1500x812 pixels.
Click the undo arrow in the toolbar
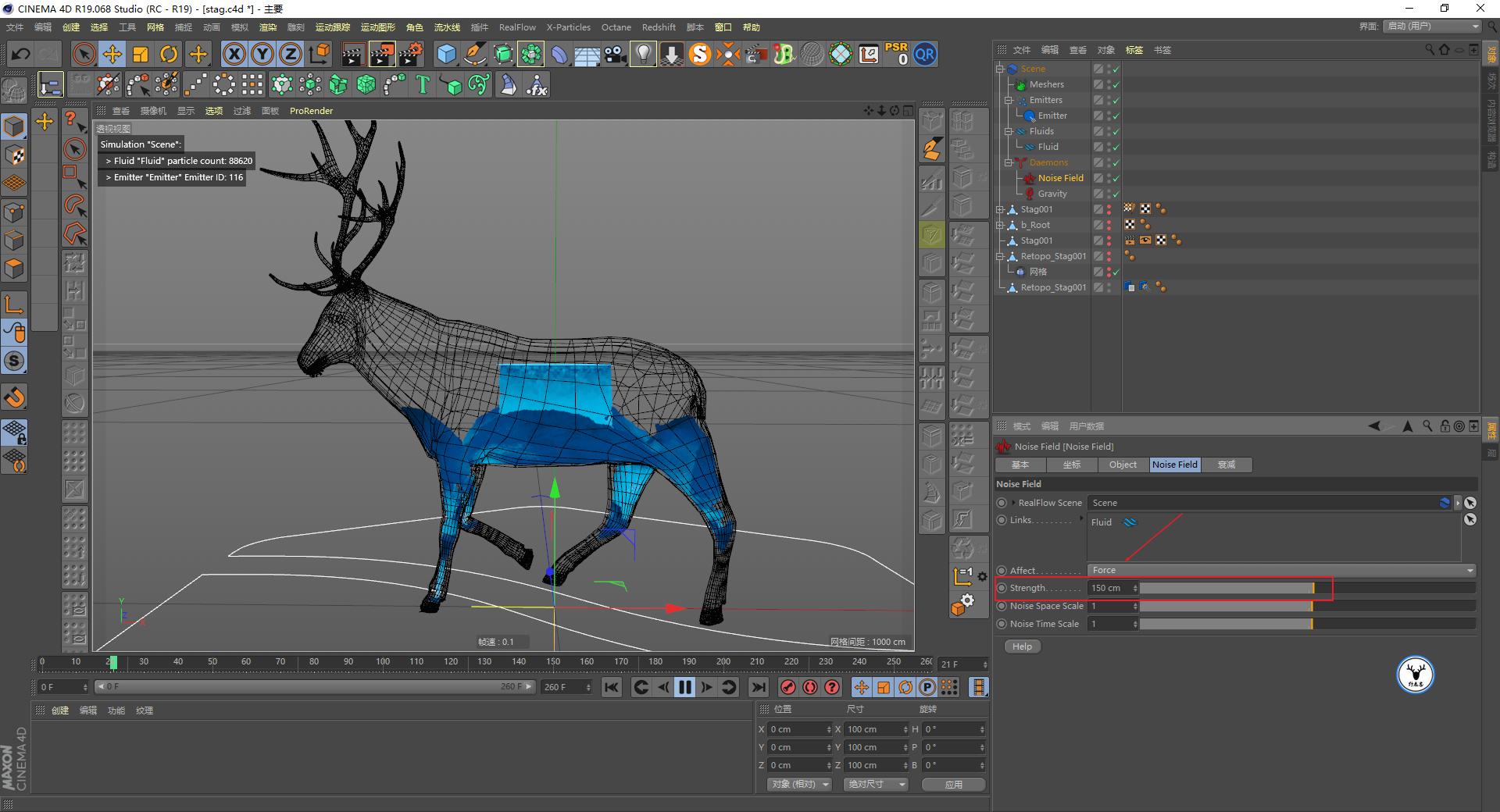point(21,54)
